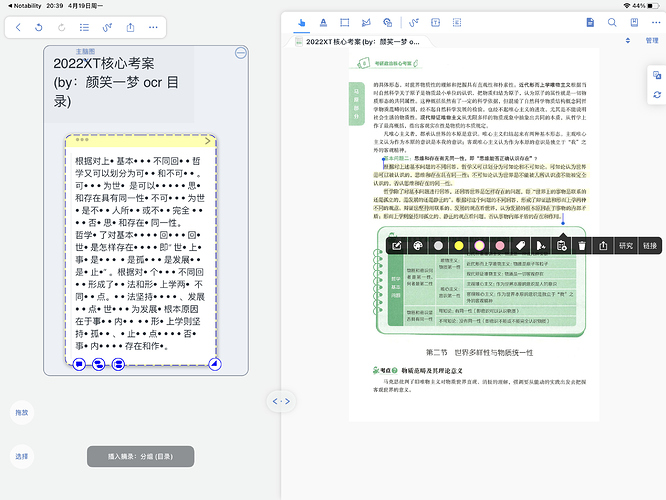Image resolution: width=666 pixels, height=500 pixels.
Task: Delete the highlighted excerpt with trash icon
Action: 581,245
